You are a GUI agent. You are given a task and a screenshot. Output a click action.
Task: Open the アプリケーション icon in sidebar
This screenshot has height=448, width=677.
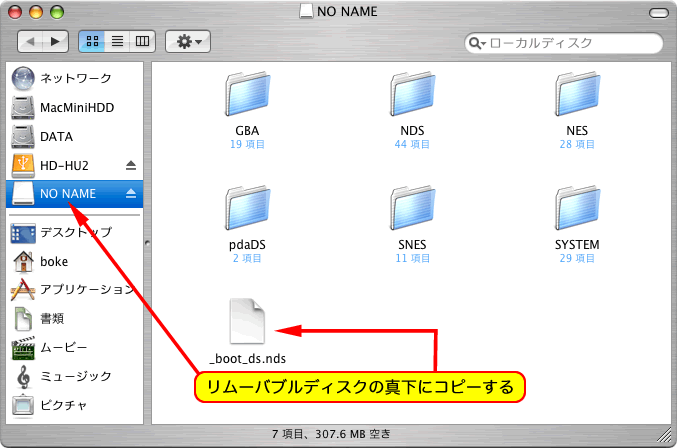click(23, 290)
